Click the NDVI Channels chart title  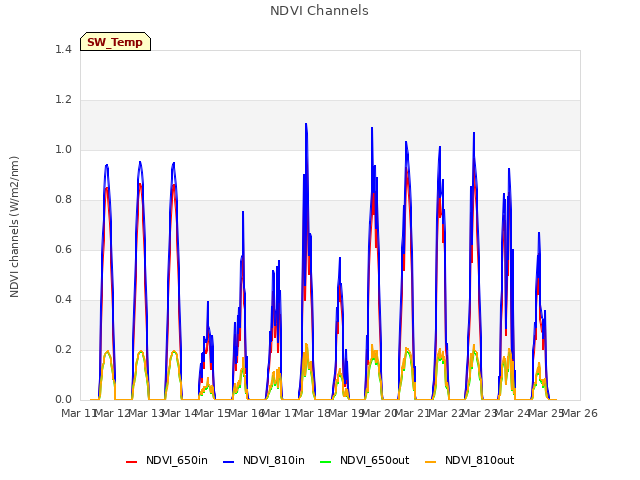(319, 11)
